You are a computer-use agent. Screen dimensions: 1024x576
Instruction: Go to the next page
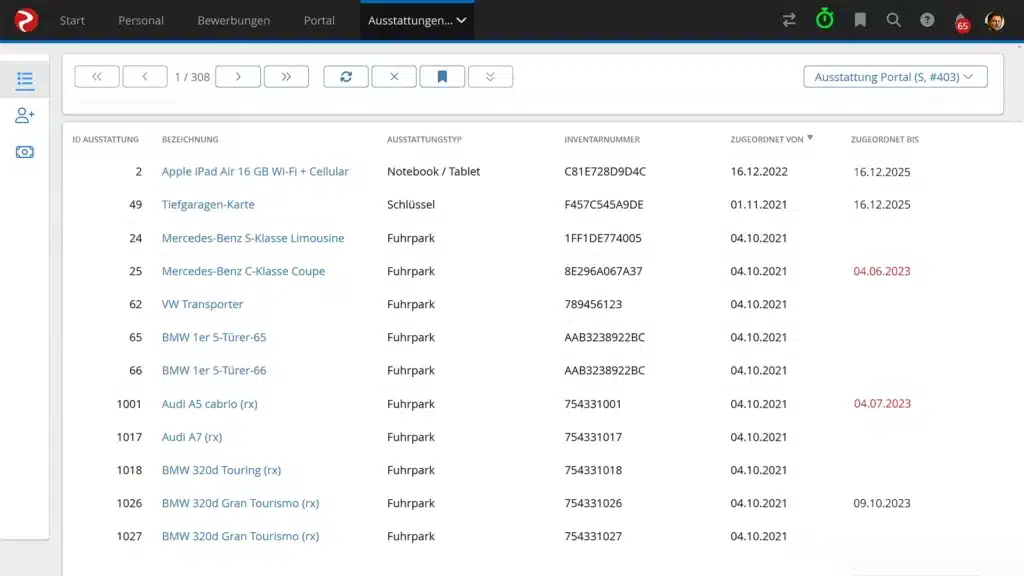click(x=238, y=76)
